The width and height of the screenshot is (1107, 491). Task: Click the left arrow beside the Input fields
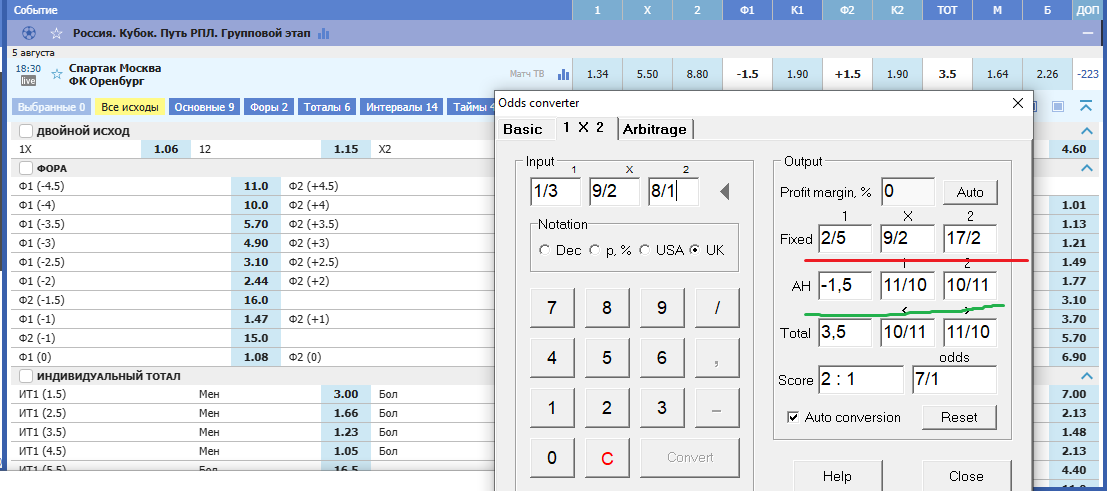pyautogui.click(x=724, y=192)
